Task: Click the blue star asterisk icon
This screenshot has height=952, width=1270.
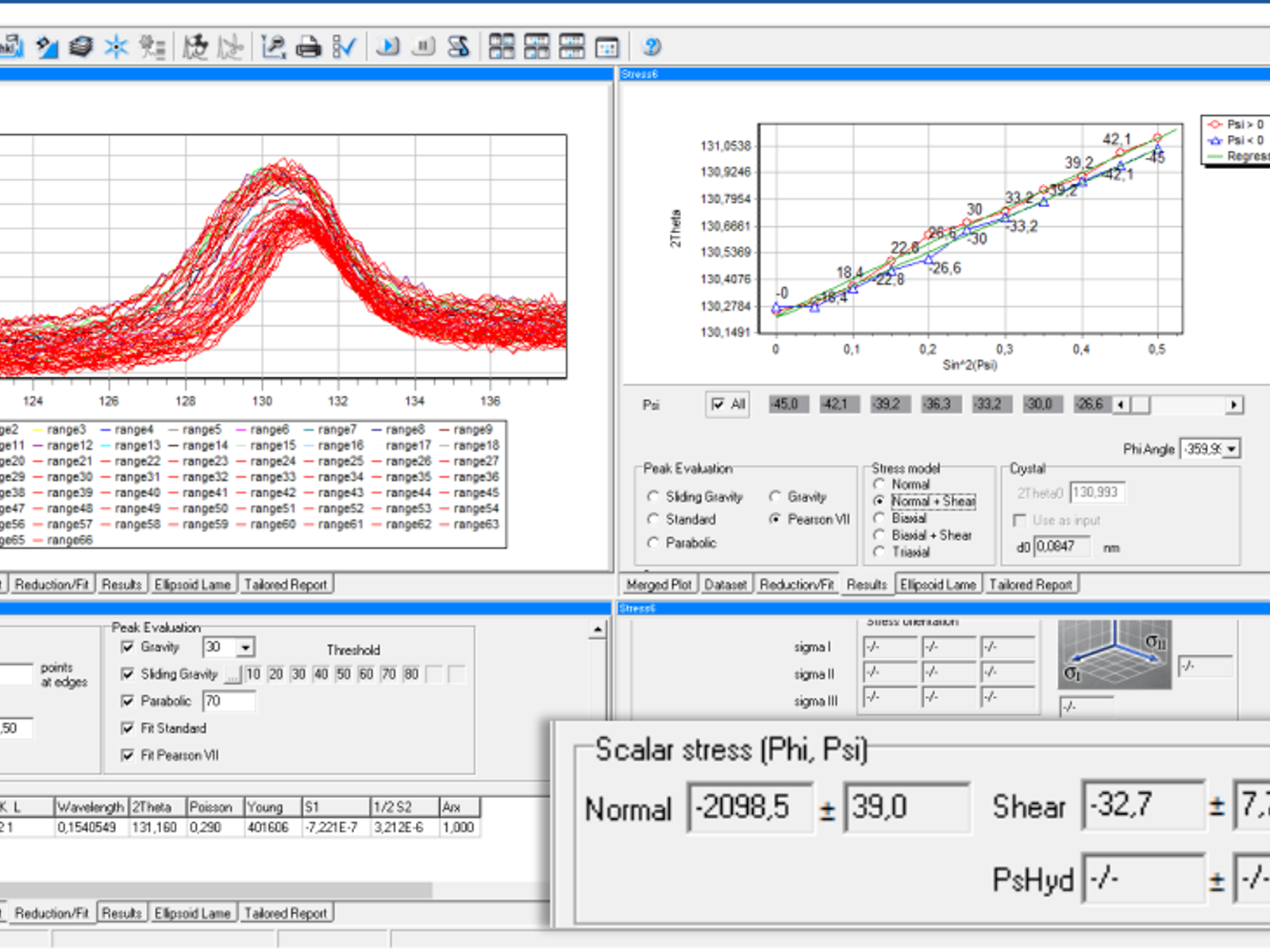Action: (x=117, y=47)
